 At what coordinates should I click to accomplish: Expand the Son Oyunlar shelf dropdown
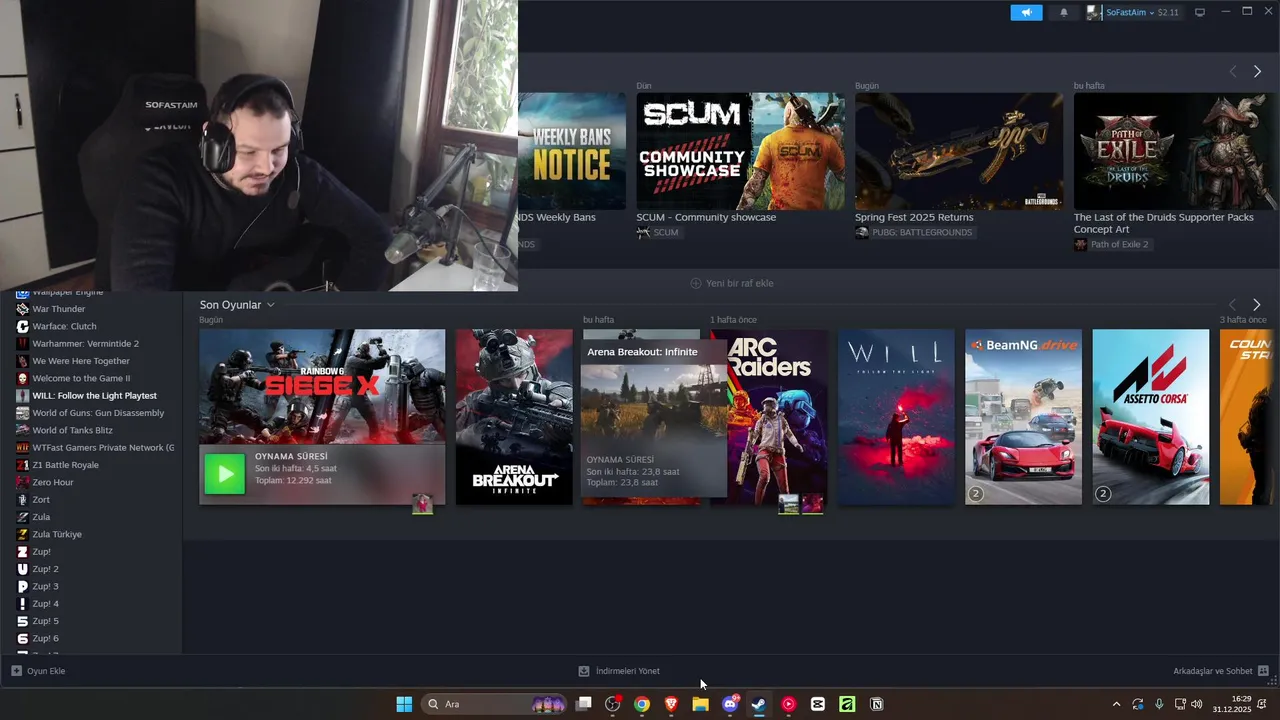point(270,305)
